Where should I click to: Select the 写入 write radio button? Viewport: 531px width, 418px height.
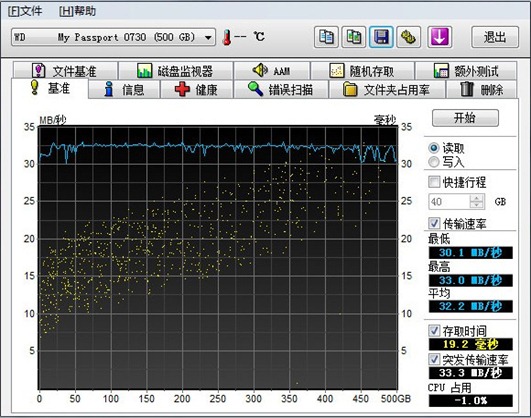[434, 162]
